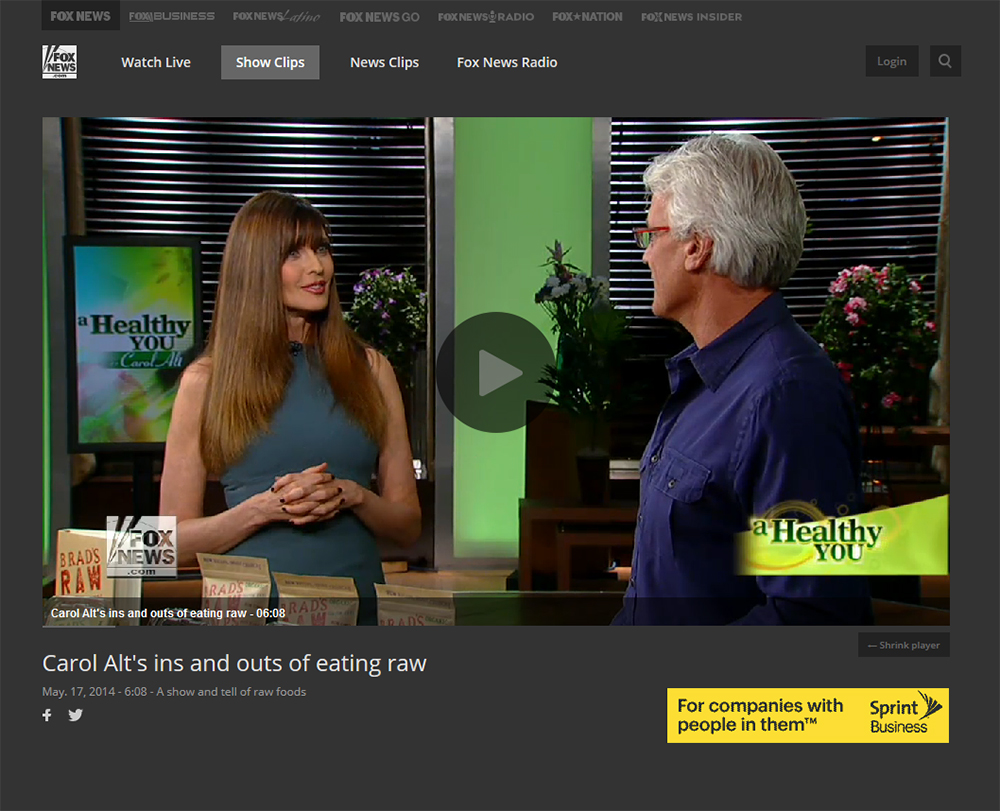
Task: Select Fox News Radio in the top network bar
Action: pos(485,16)
